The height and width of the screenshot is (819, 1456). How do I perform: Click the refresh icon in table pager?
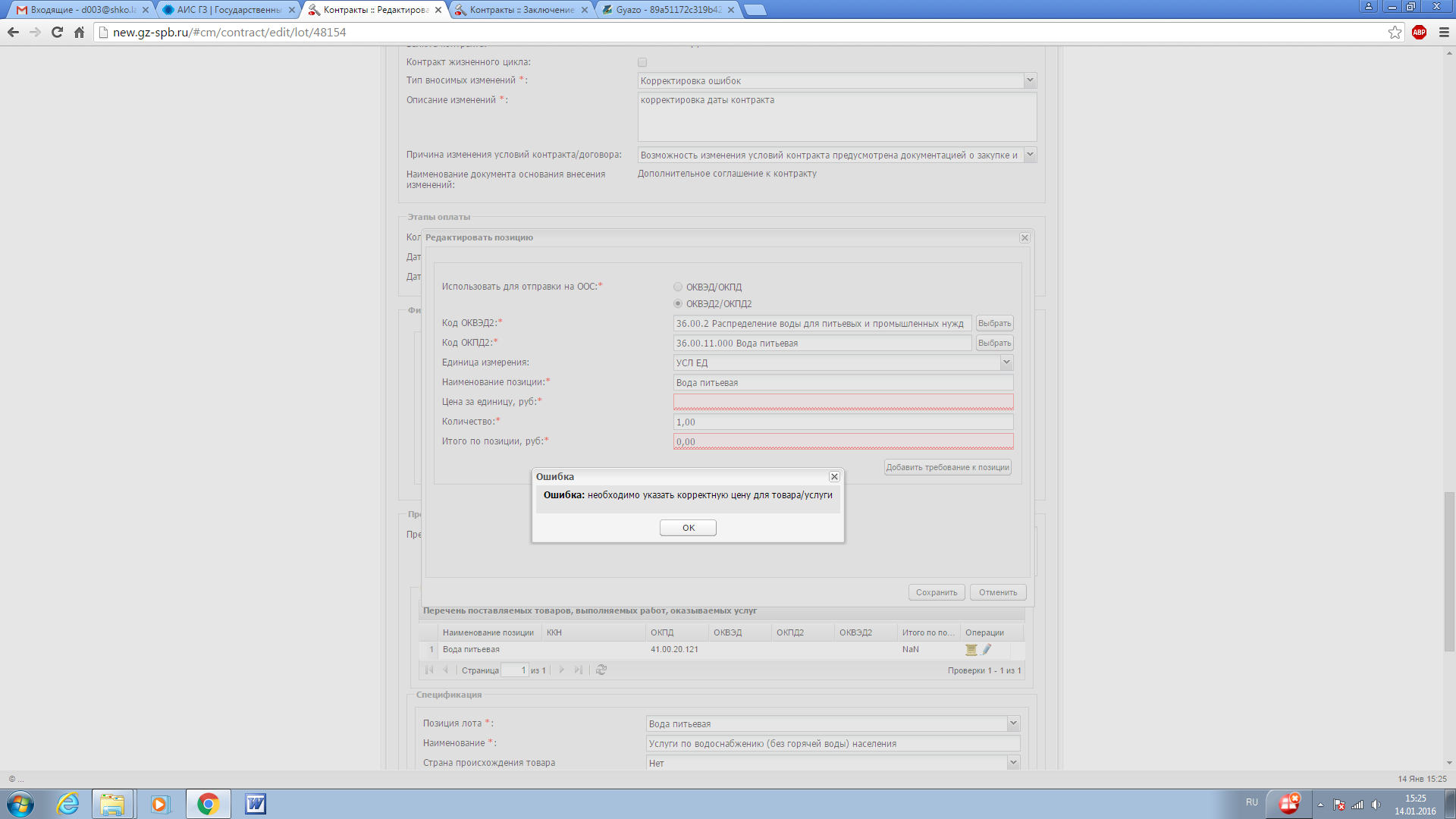coord(601,670)
